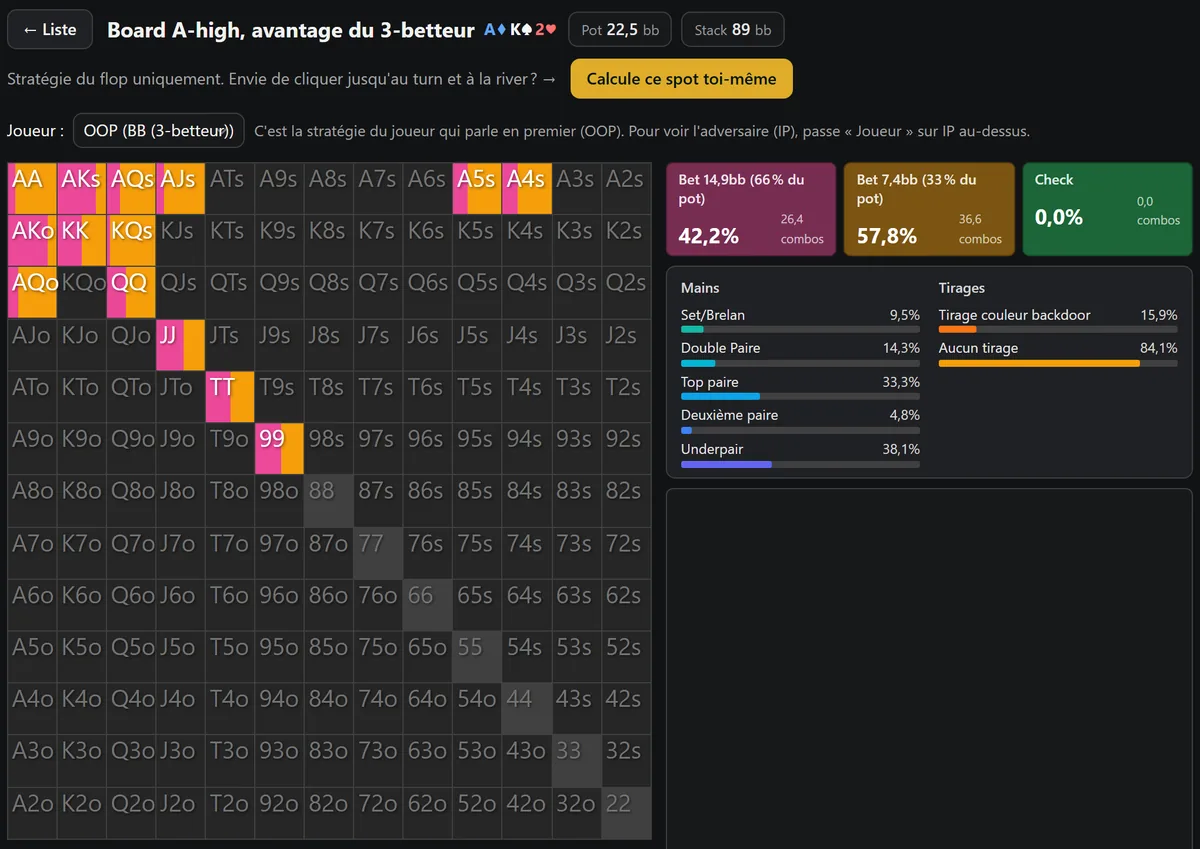Select the Bet 7,4bb (33% du pot) card
Viewport: 1200px width, 849px height.
tap(929, 210)
